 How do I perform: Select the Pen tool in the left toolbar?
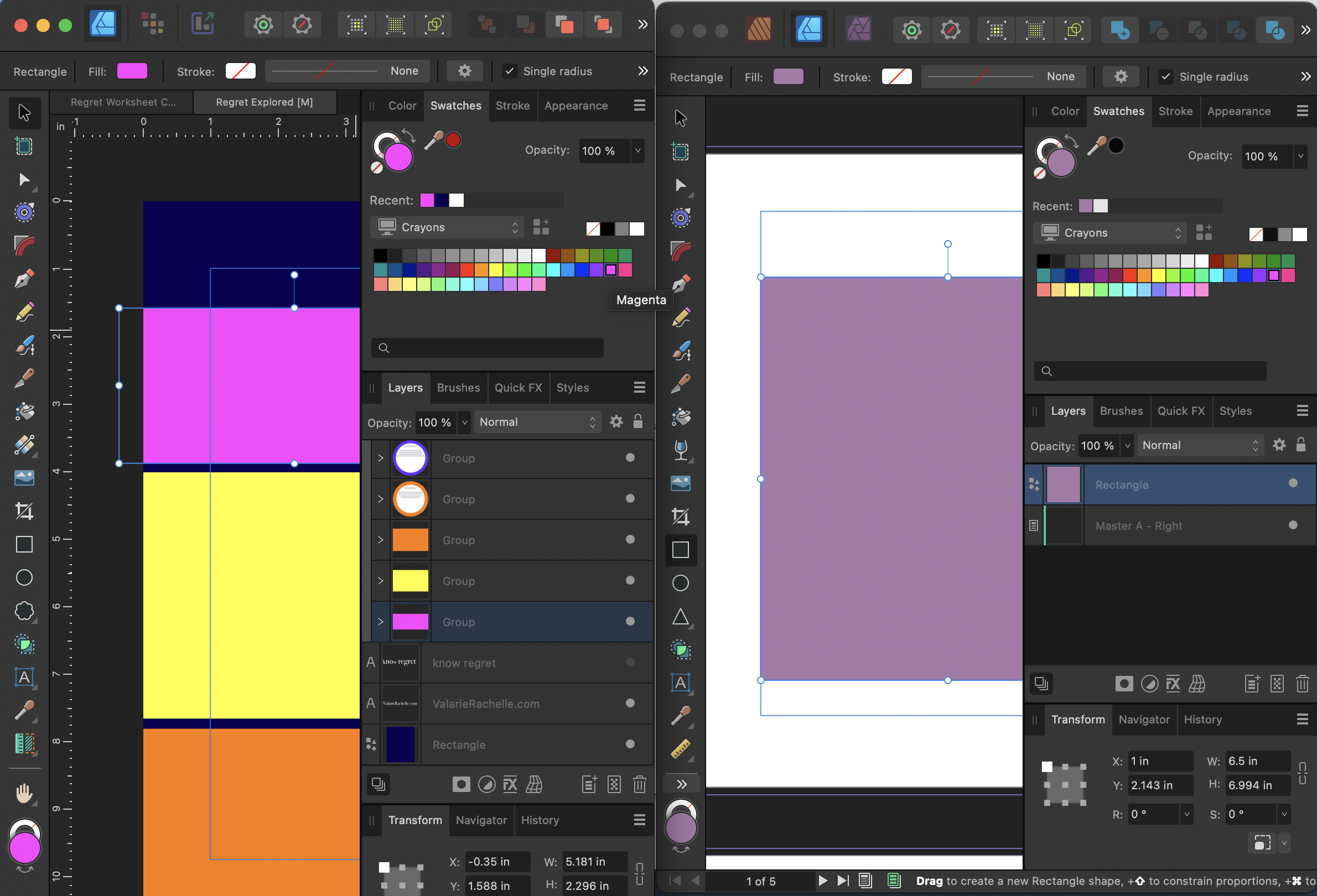25,279
